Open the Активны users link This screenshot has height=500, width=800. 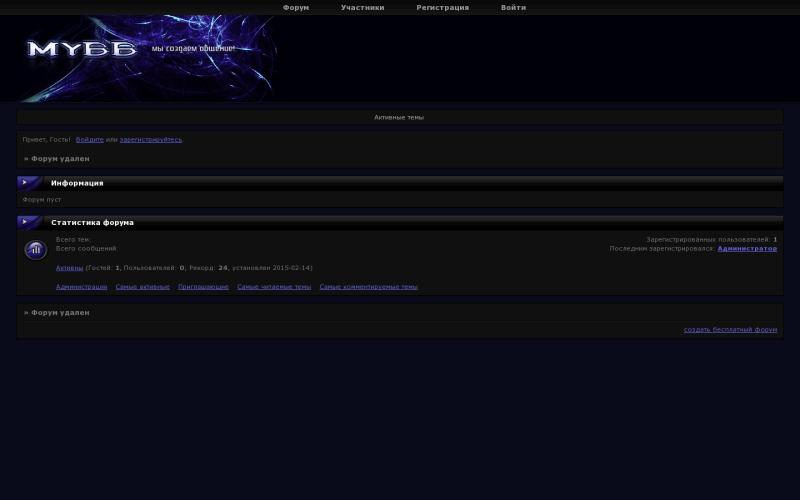tap(69, 268)
